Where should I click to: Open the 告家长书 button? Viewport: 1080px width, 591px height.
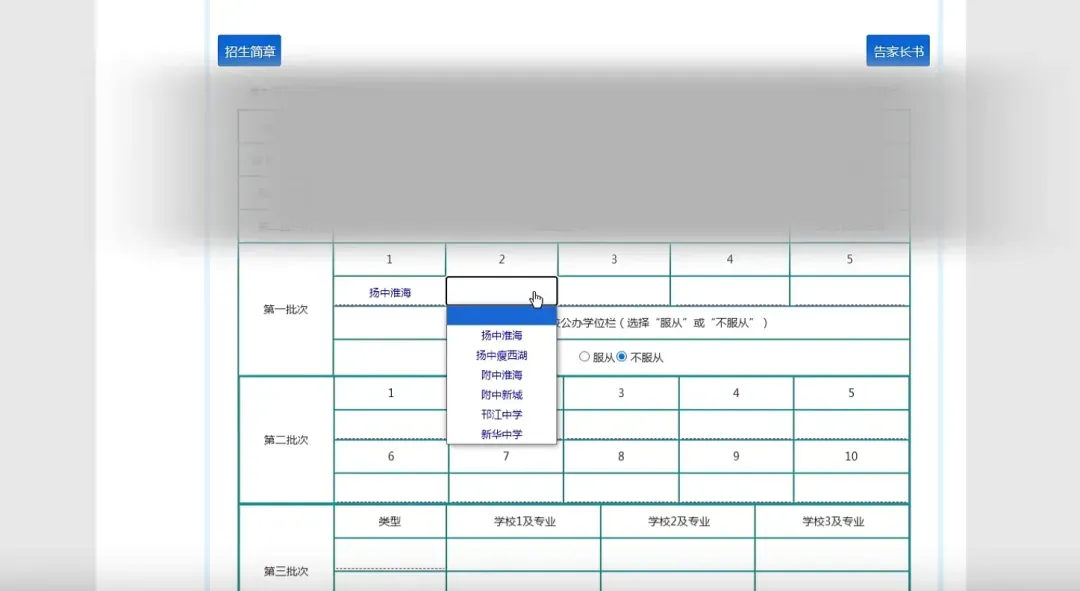pos(897,51)
